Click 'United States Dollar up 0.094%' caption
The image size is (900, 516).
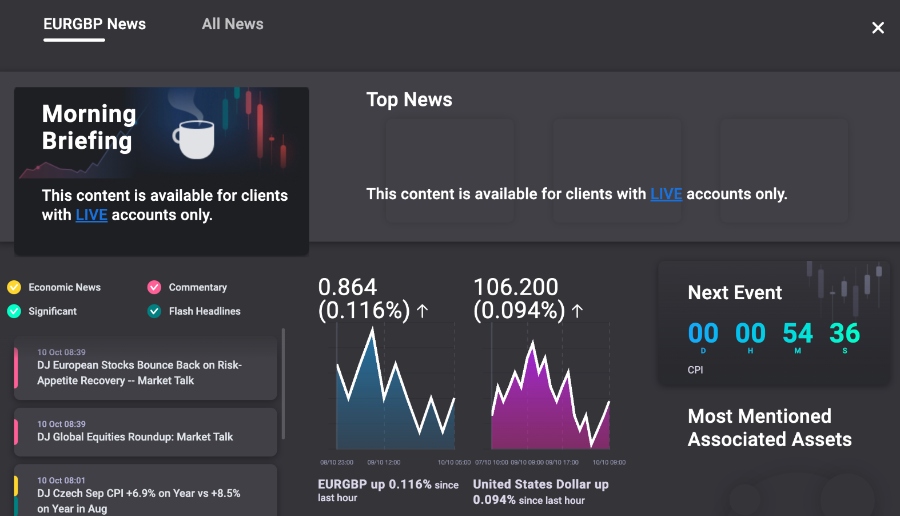pos(541,492)
